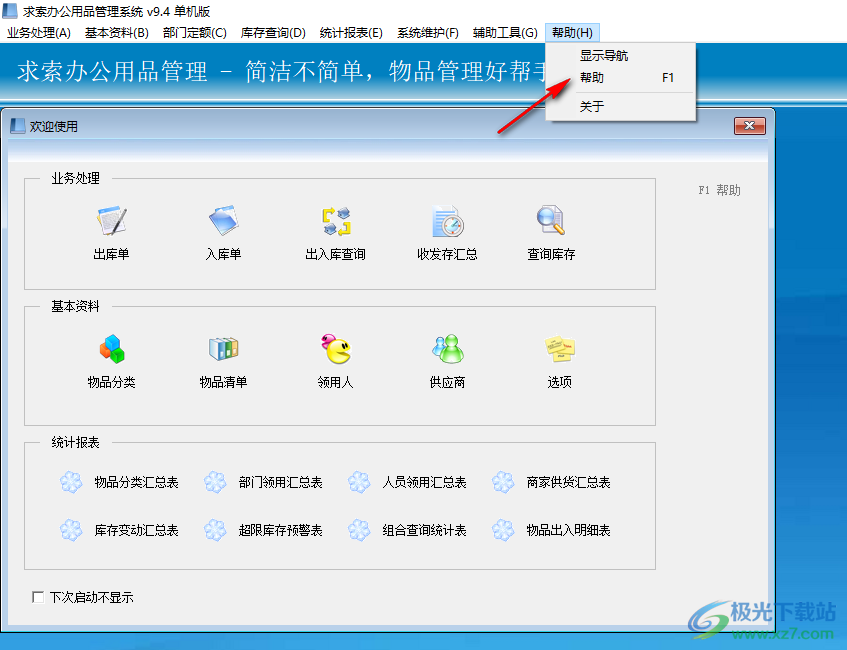Click snowflake icon beside 人员领用汇总表

(359, 482)
